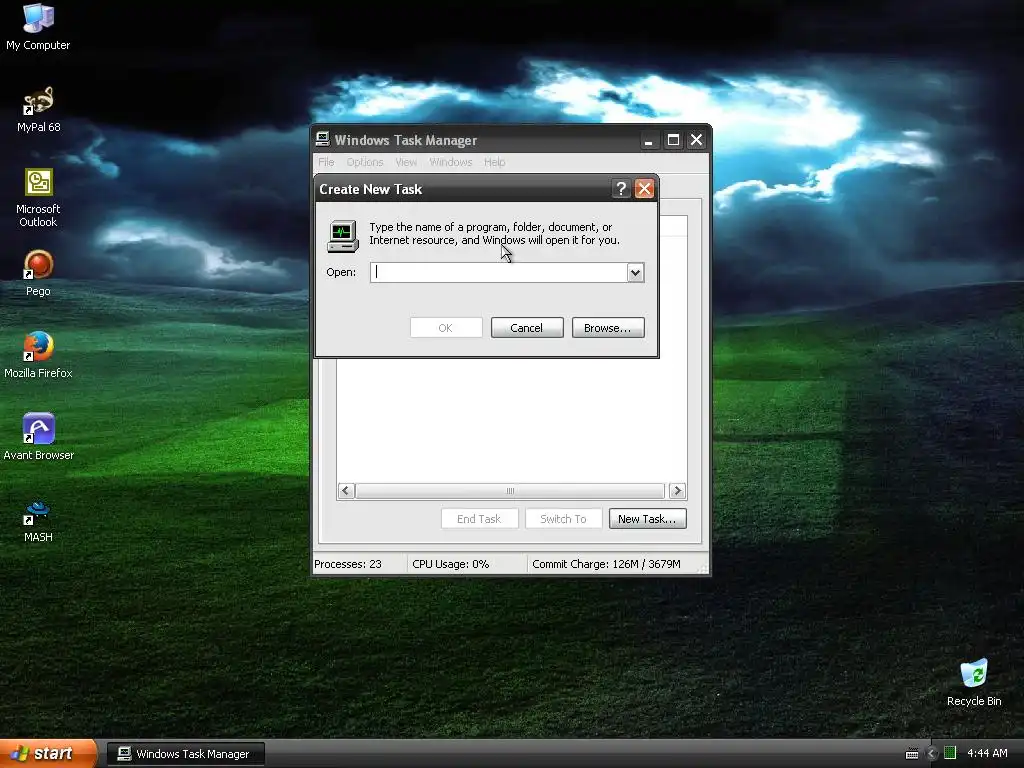Click the New Task... button
This screenshot has height=768, width=1024.
click(x=647, y=519)
